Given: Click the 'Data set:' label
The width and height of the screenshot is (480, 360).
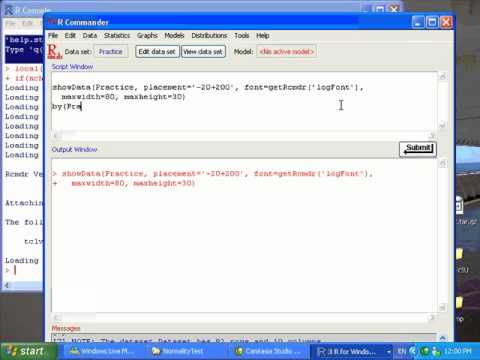Looking at the screenshot, I should coord(78,52).
